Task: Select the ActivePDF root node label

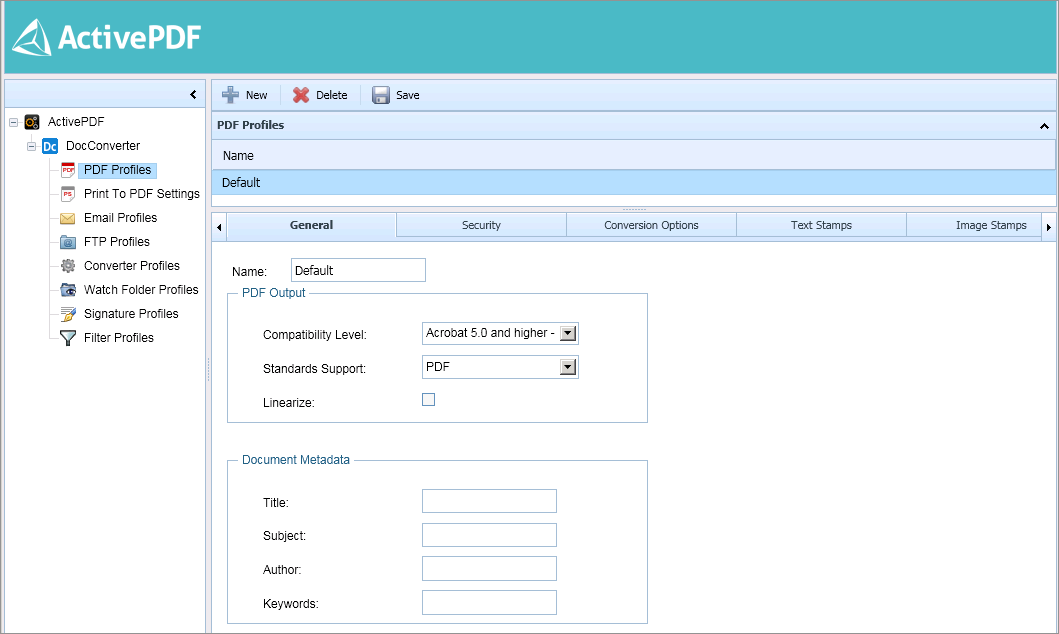Action: coord(76,122)
